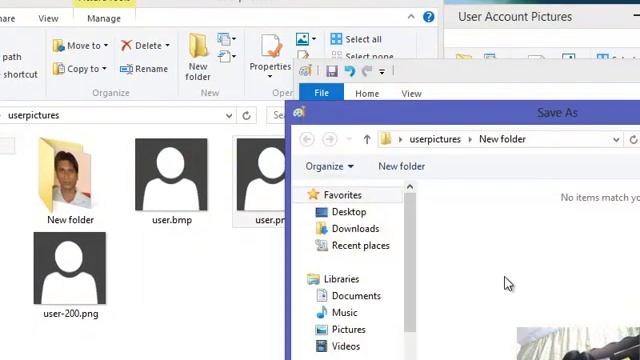
Task: Select Libraries in Save As navigation pane
Action: pos(333,279)
